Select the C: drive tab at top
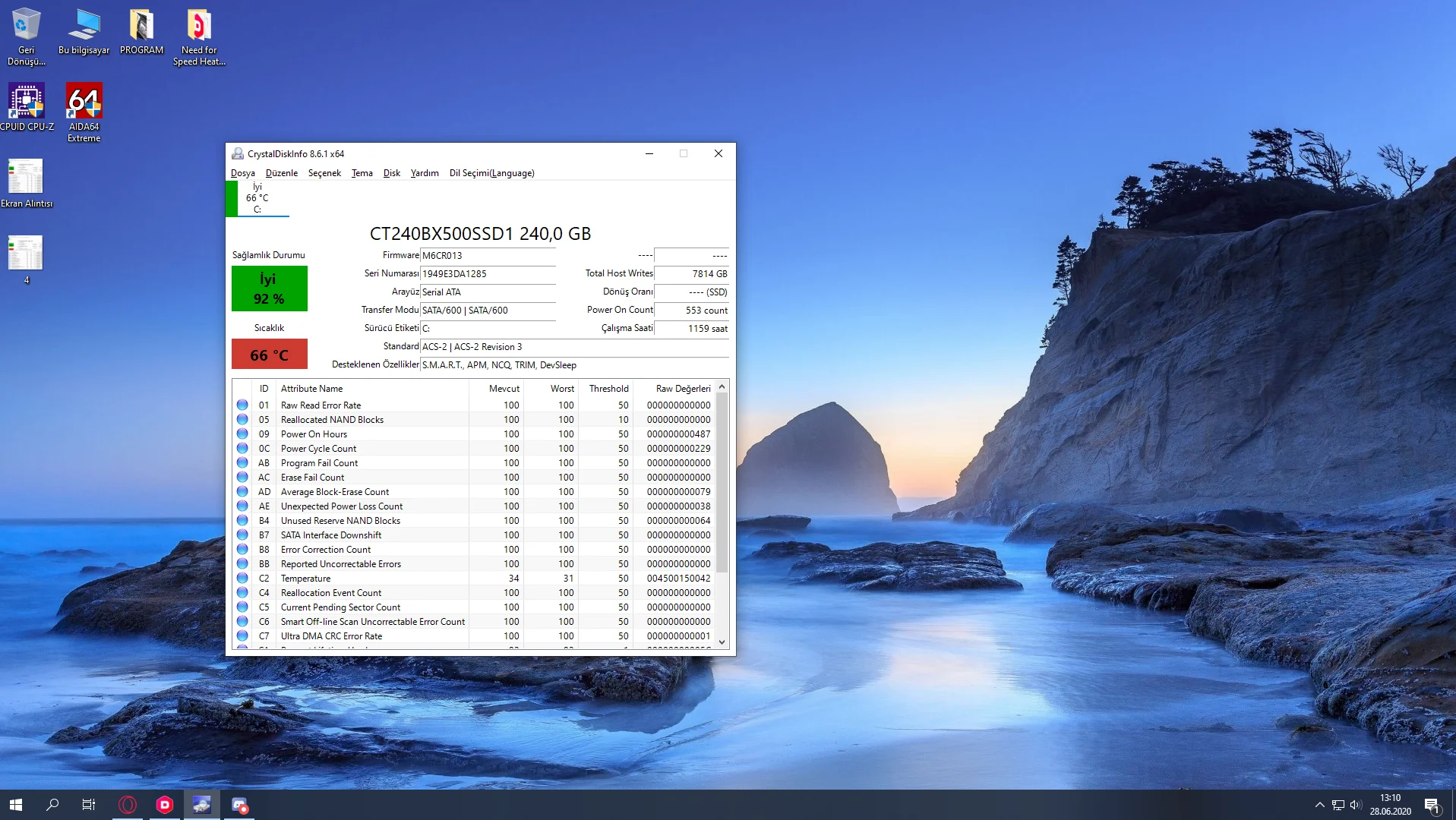 [257, 198]
